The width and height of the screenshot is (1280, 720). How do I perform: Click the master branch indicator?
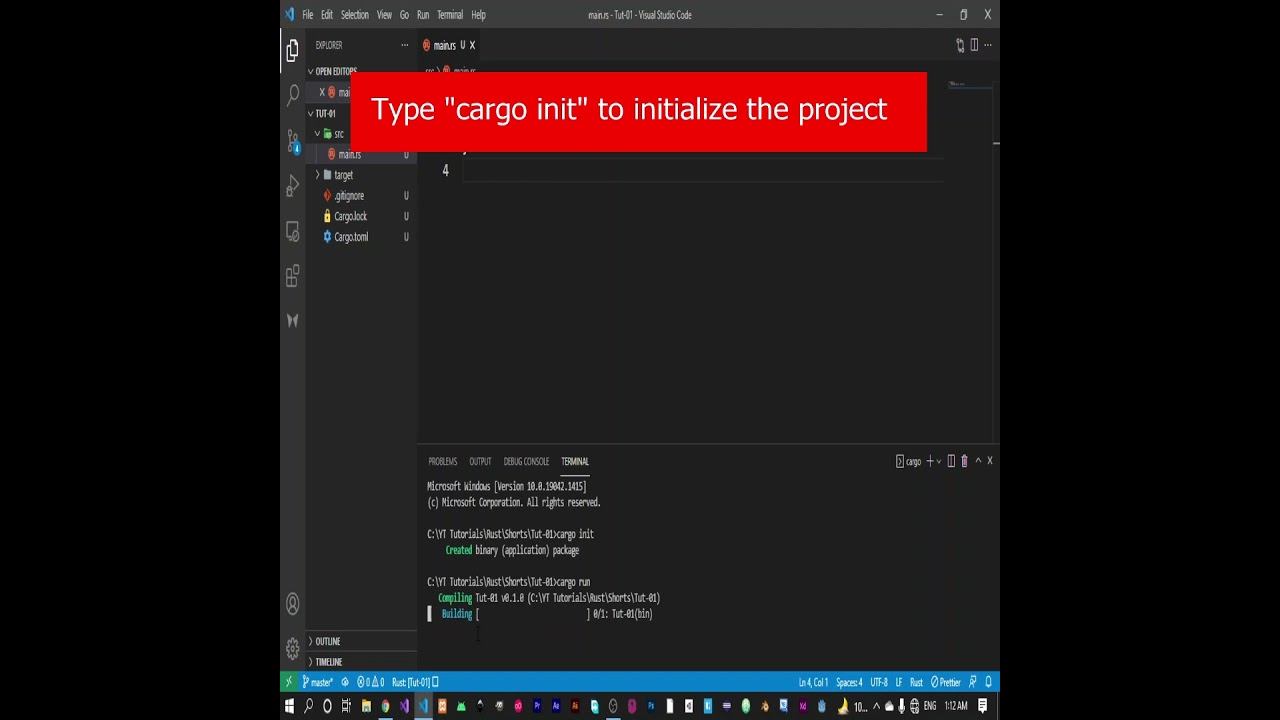point(318,682)
